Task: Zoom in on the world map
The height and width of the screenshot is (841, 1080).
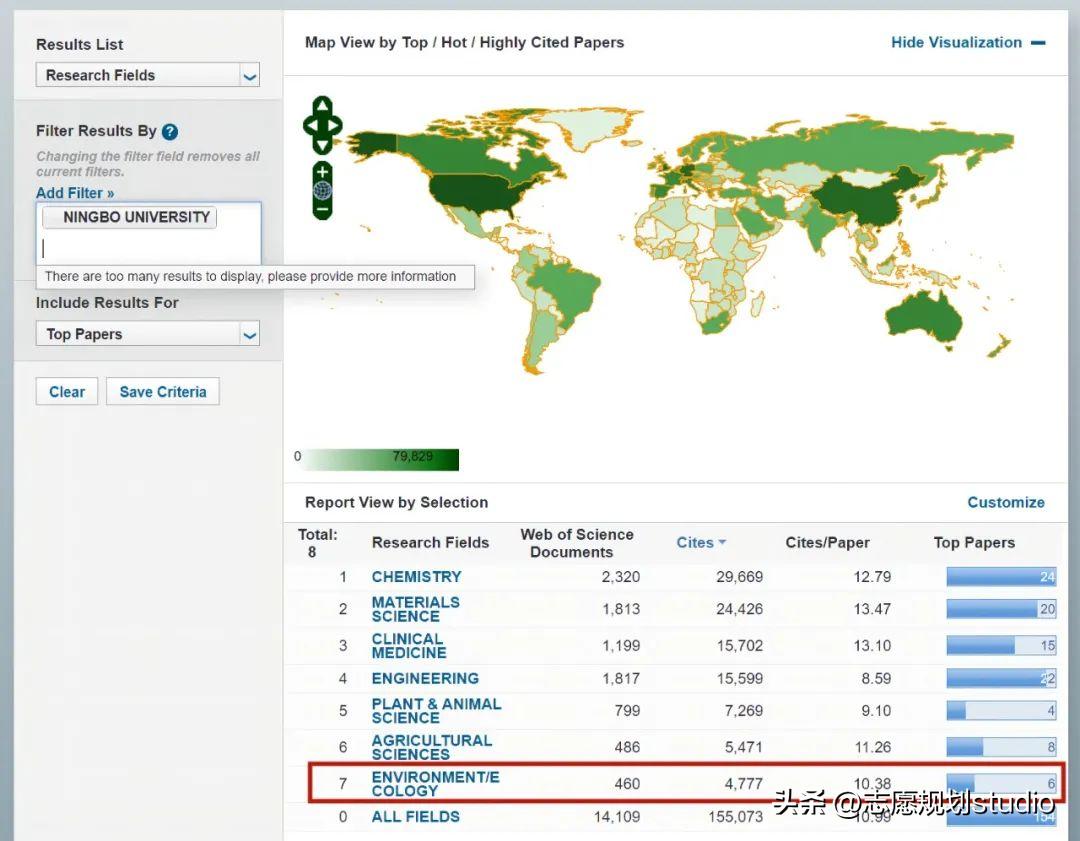Action: tap(322, 172)
